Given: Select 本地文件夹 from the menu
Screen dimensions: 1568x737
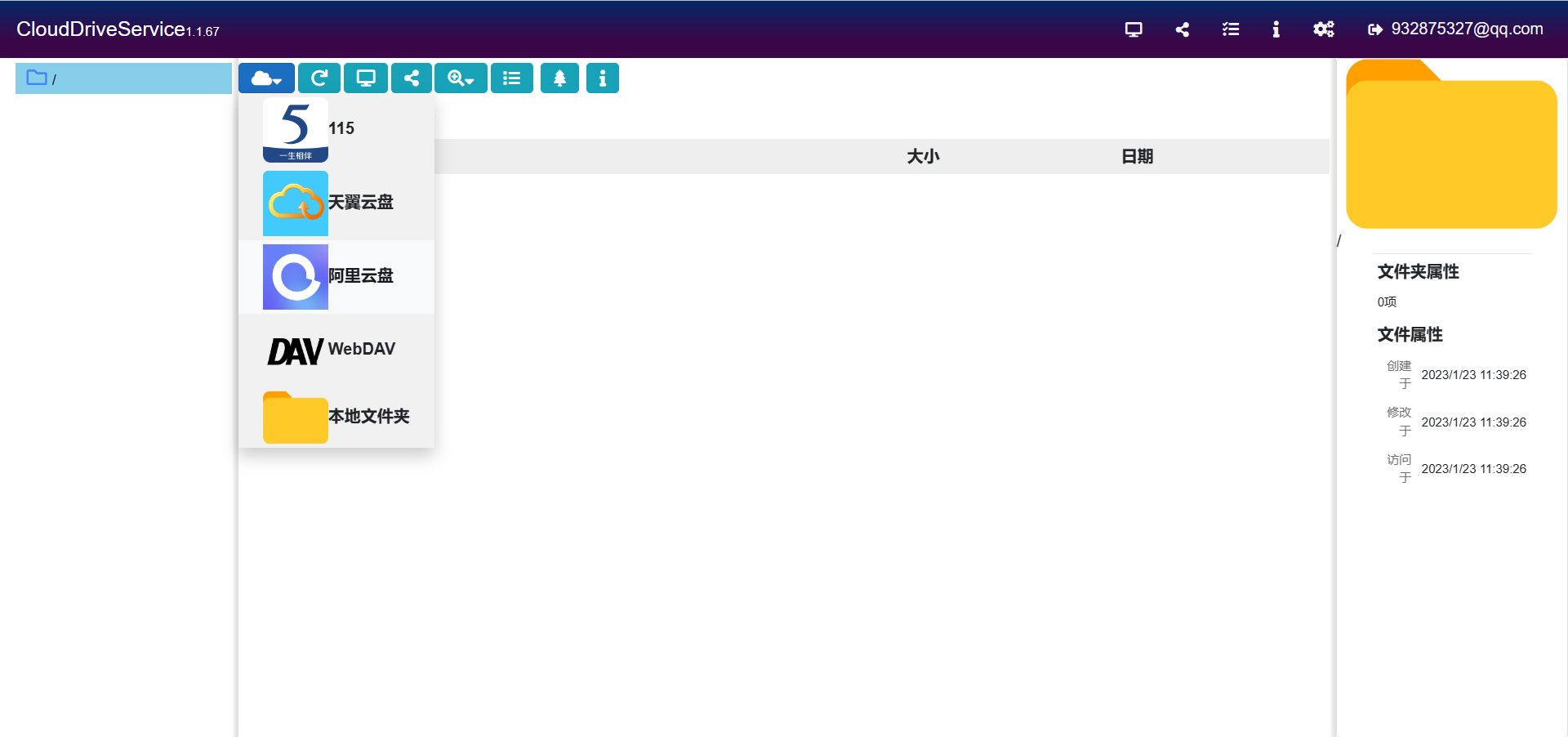Looking at the screenshot, I should coord(336,417).
